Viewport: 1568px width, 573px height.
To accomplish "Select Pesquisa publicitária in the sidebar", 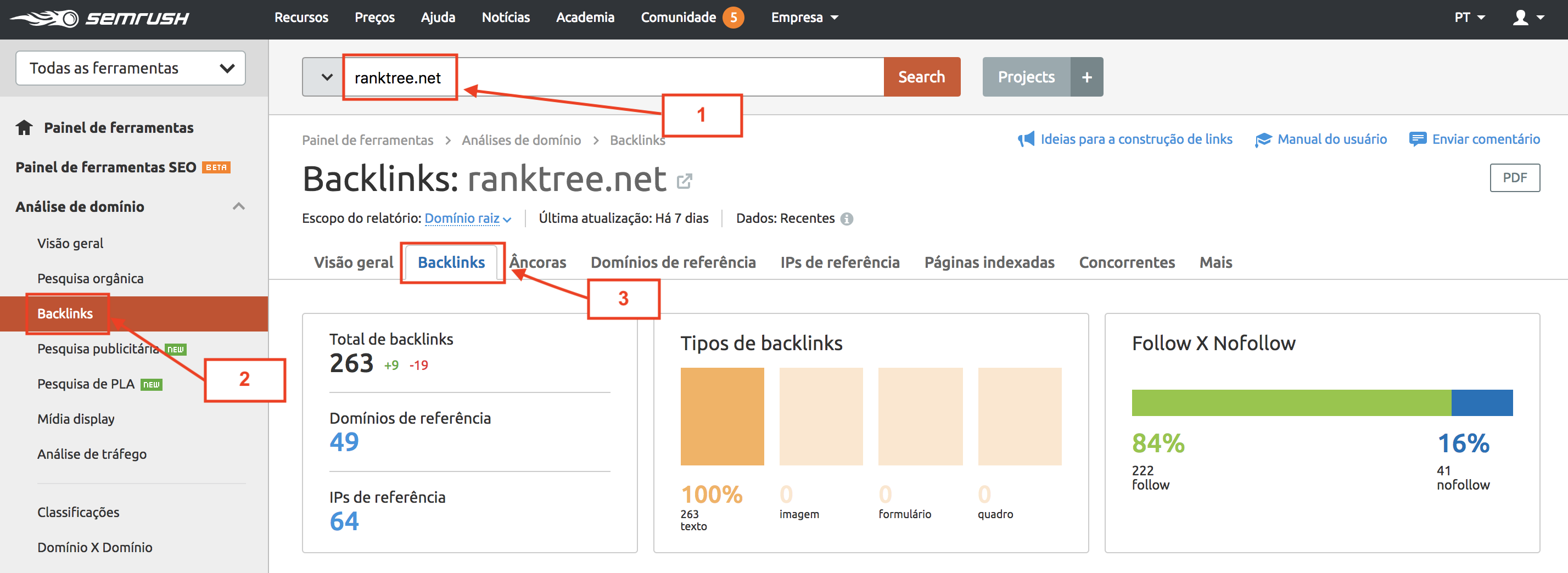I will pyautogui.click(x=98, y=349).
